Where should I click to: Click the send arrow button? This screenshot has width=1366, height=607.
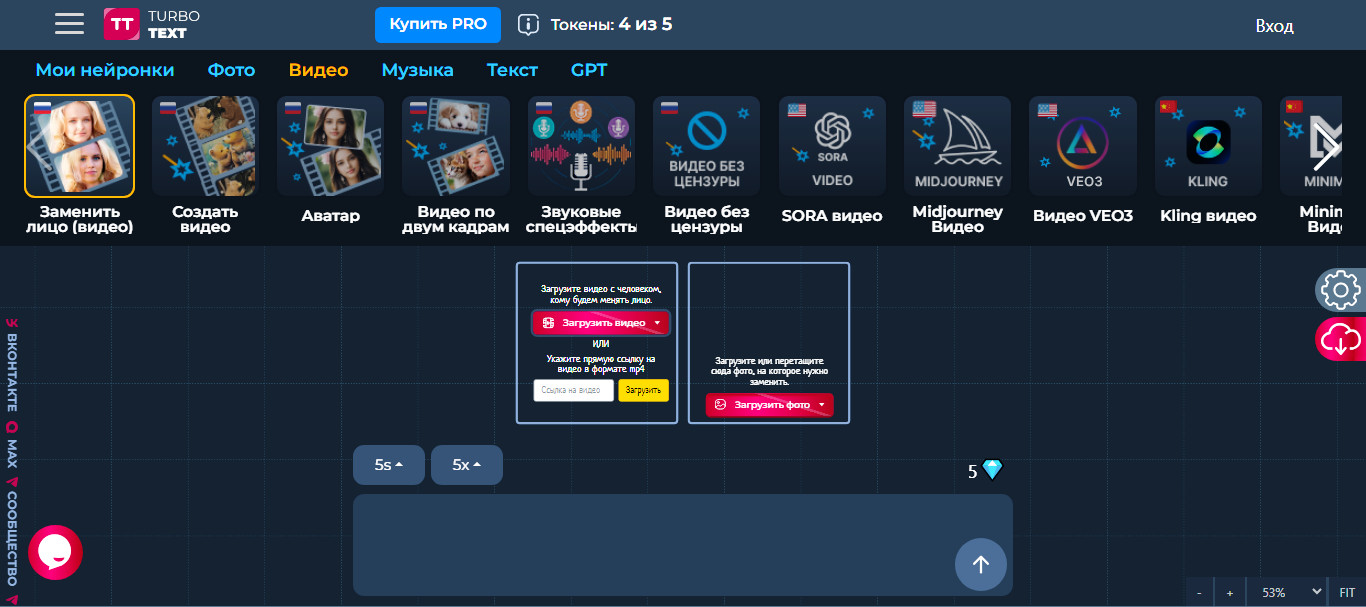980,564
